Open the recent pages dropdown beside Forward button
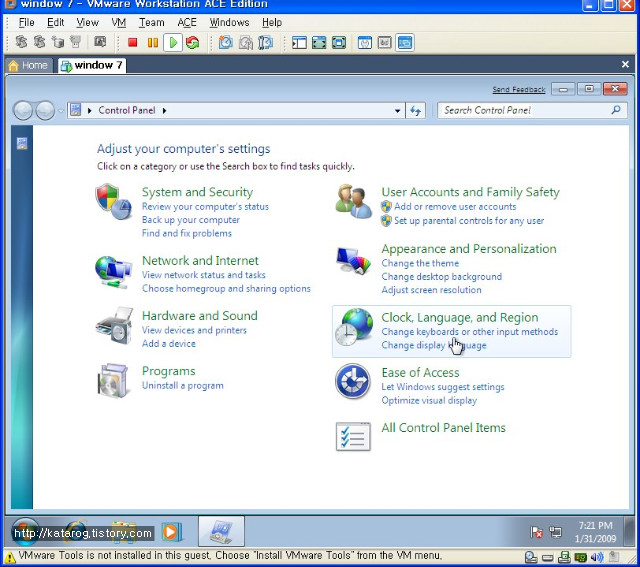The image size is (640, 567). 61,111
